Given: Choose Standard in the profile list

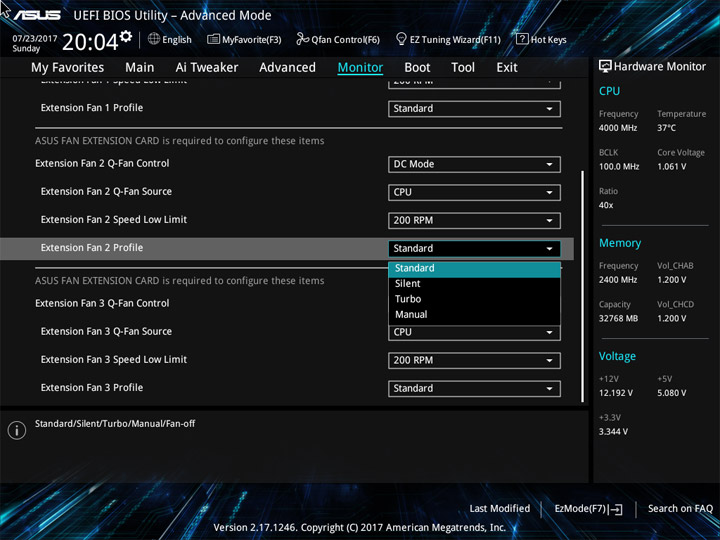Looking at the screenshot, I should [474, 268].
